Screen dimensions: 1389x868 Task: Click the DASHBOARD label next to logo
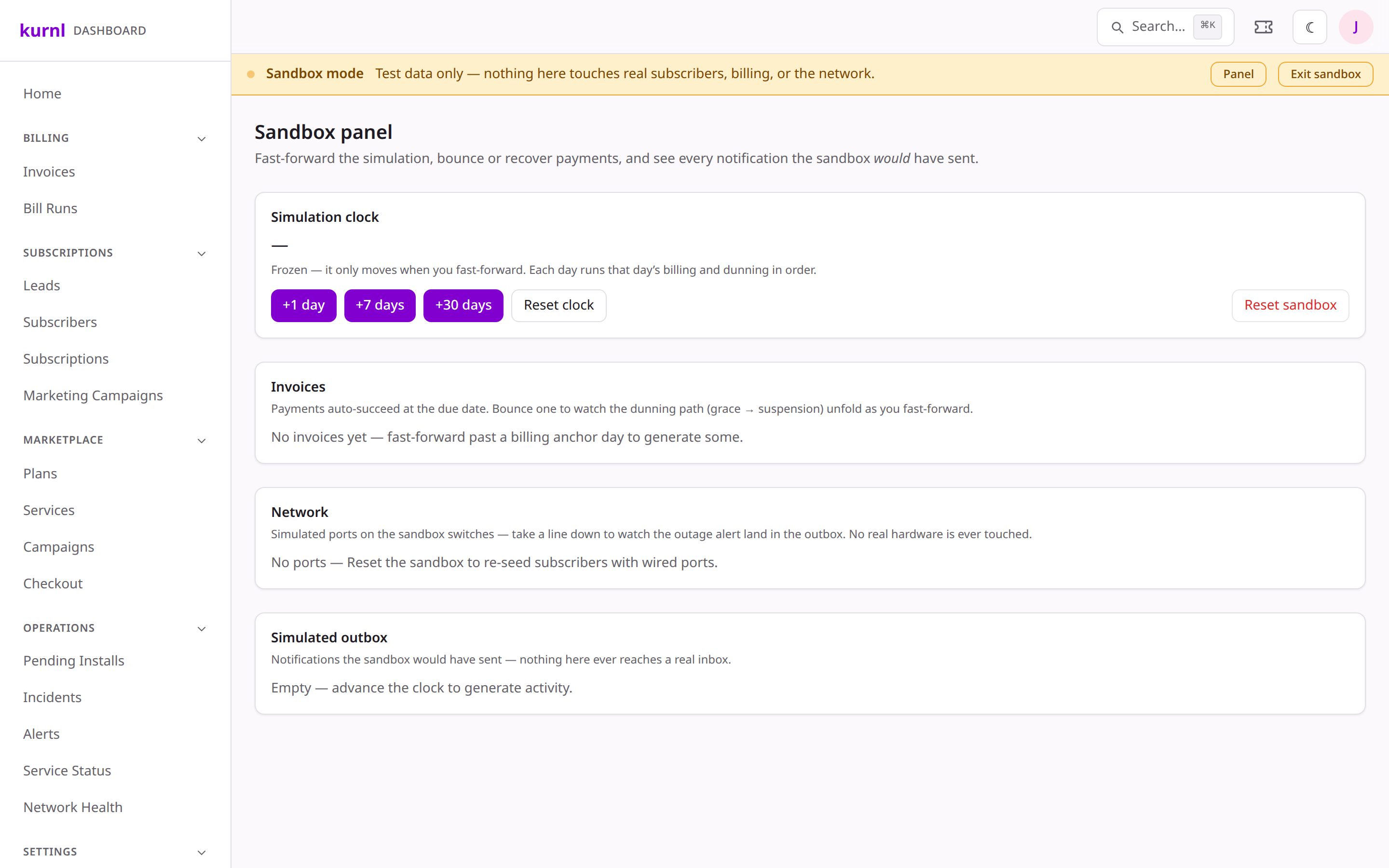click(x=109, y=30)
